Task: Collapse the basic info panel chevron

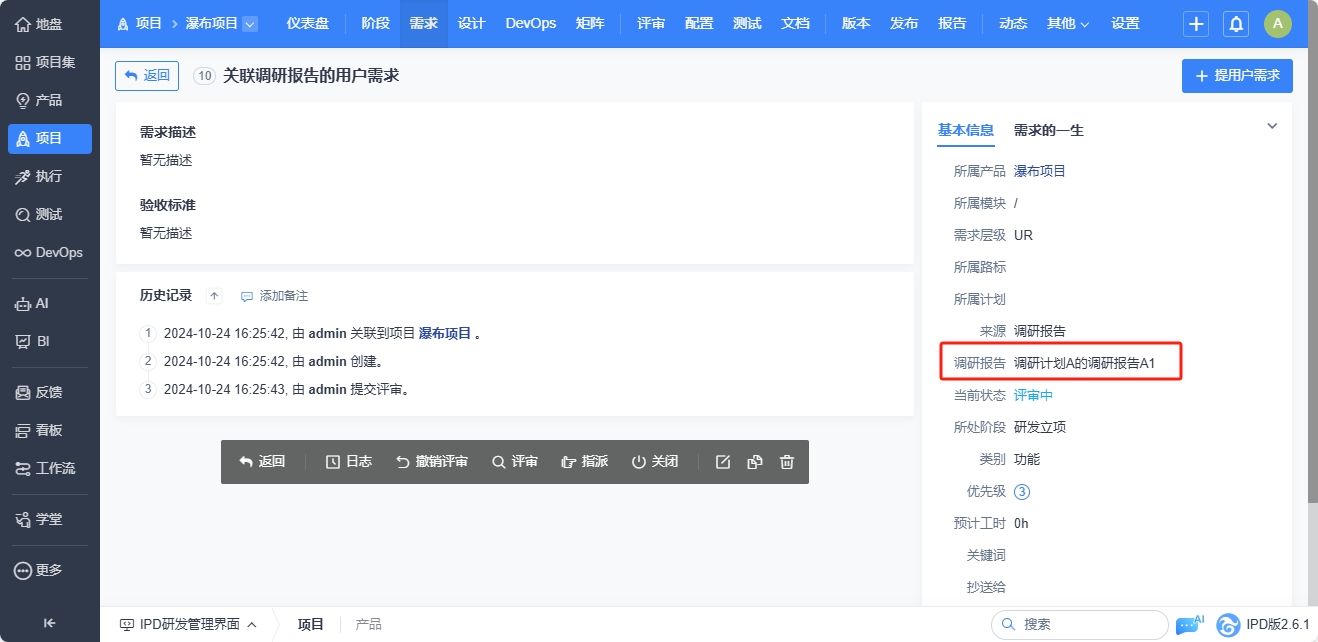Action: coord(1272,127)
